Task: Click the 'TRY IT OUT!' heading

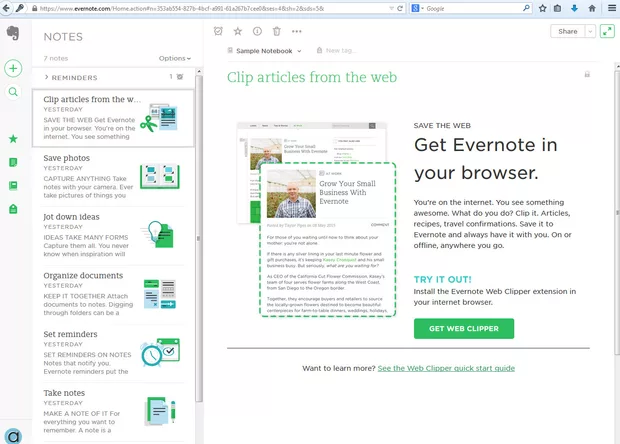Action: coord(442,280)
